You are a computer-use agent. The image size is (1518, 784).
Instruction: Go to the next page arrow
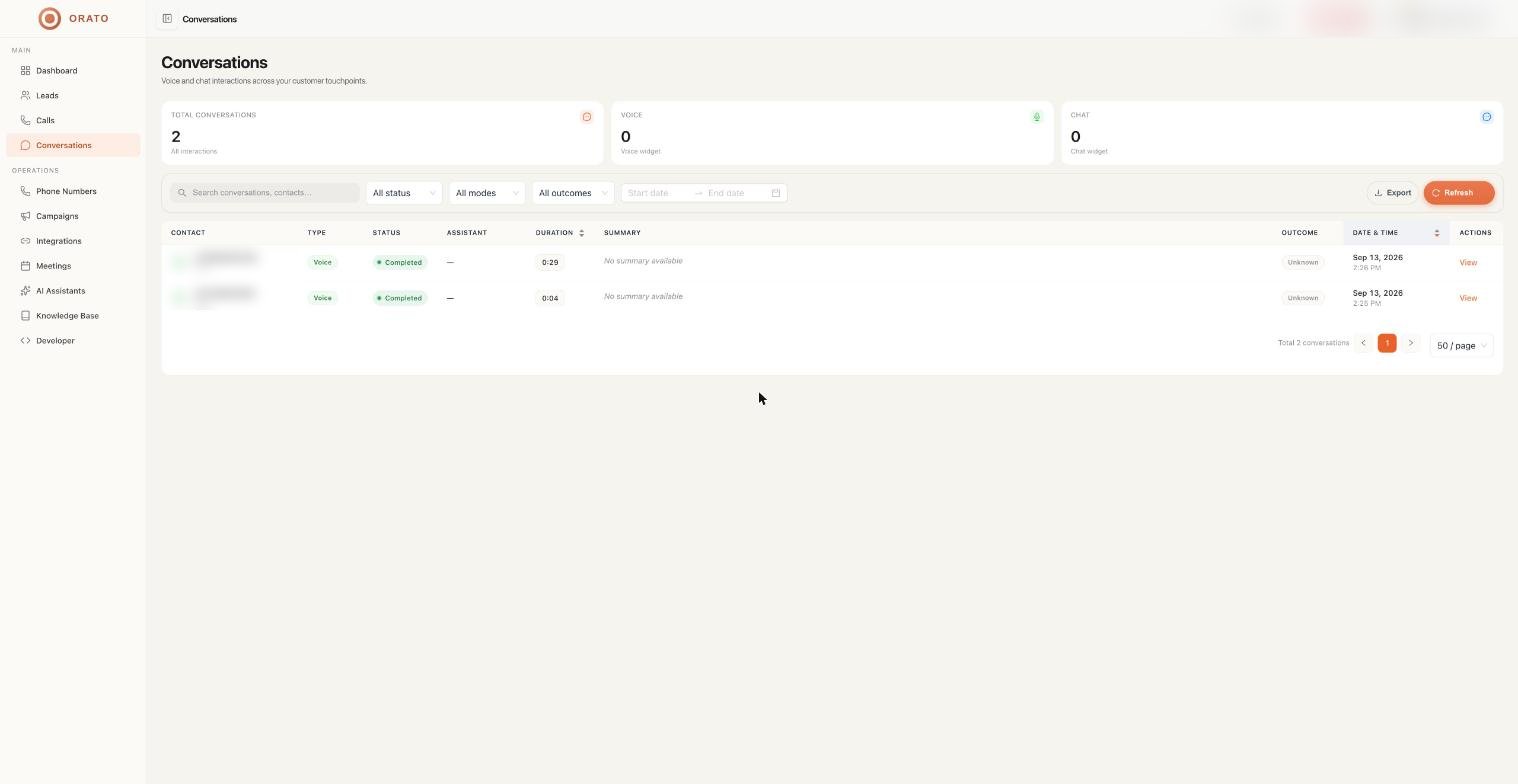click(1411, 343)
